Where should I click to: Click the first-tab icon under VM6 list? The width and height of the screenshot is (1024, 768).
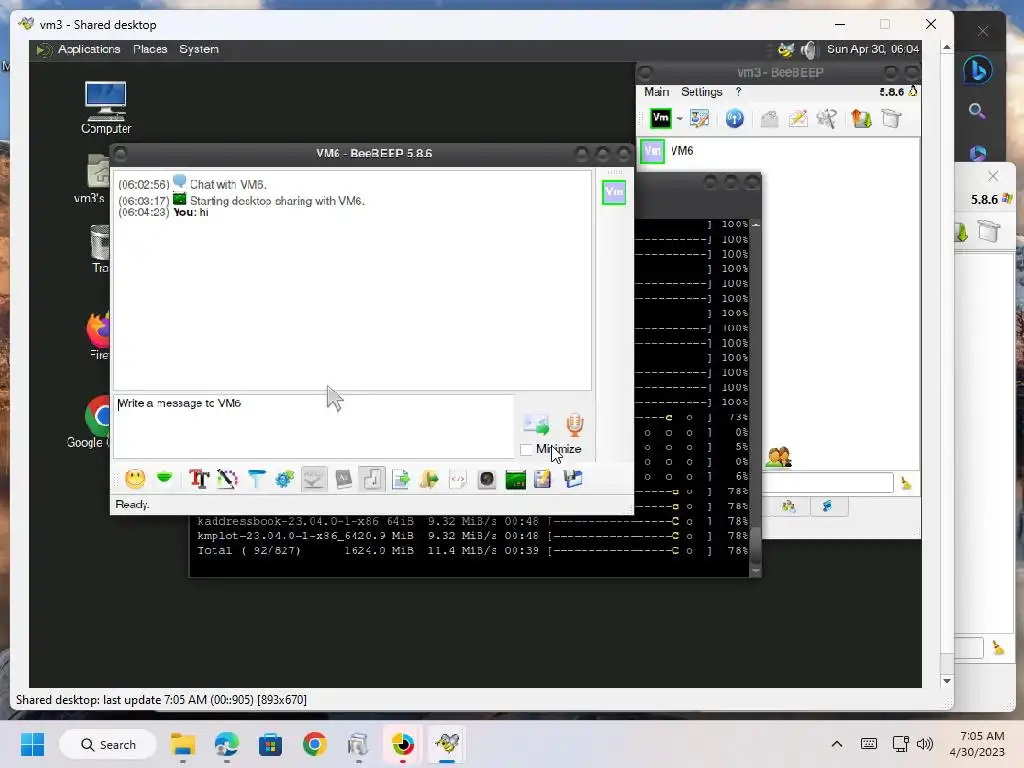(789, 507)
